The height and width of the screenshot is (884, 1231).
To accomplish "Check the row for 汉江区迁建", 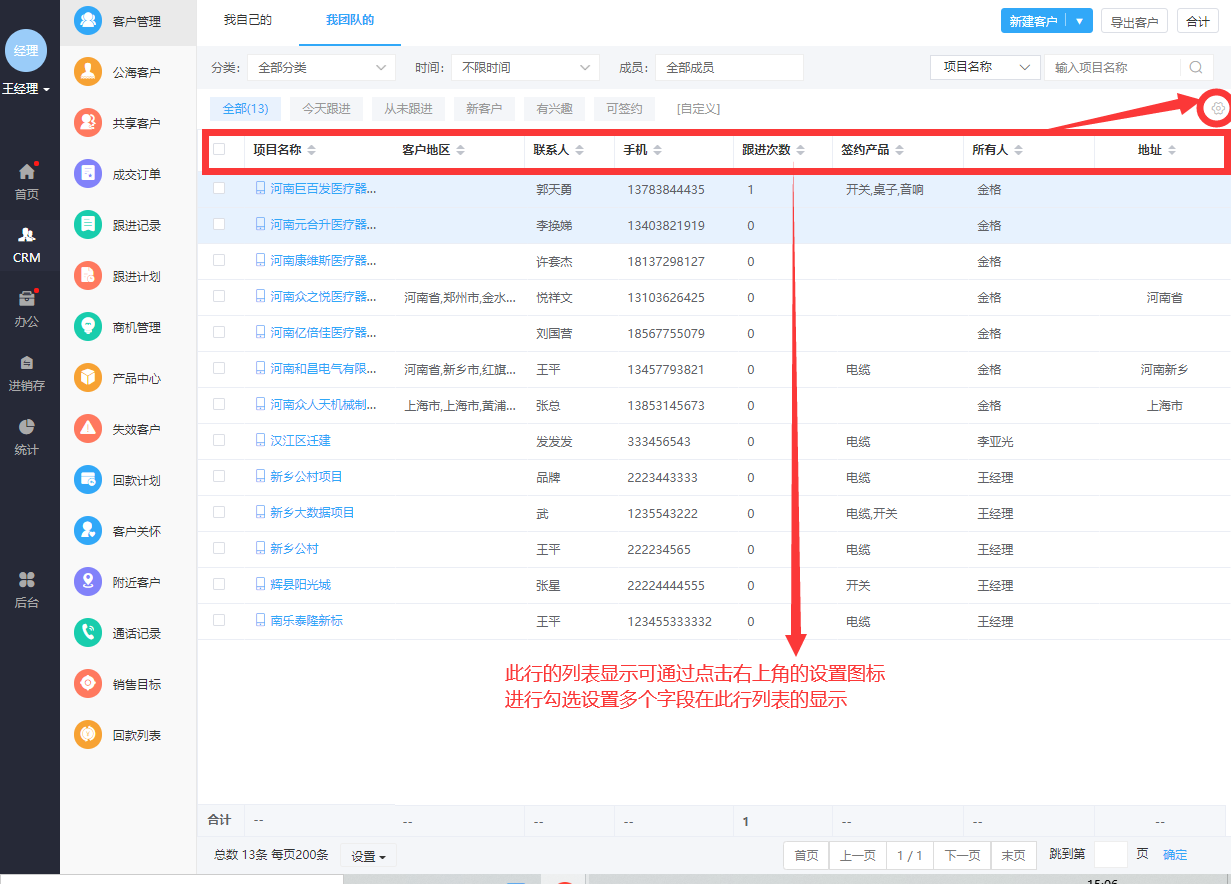I will click(219, 440).
